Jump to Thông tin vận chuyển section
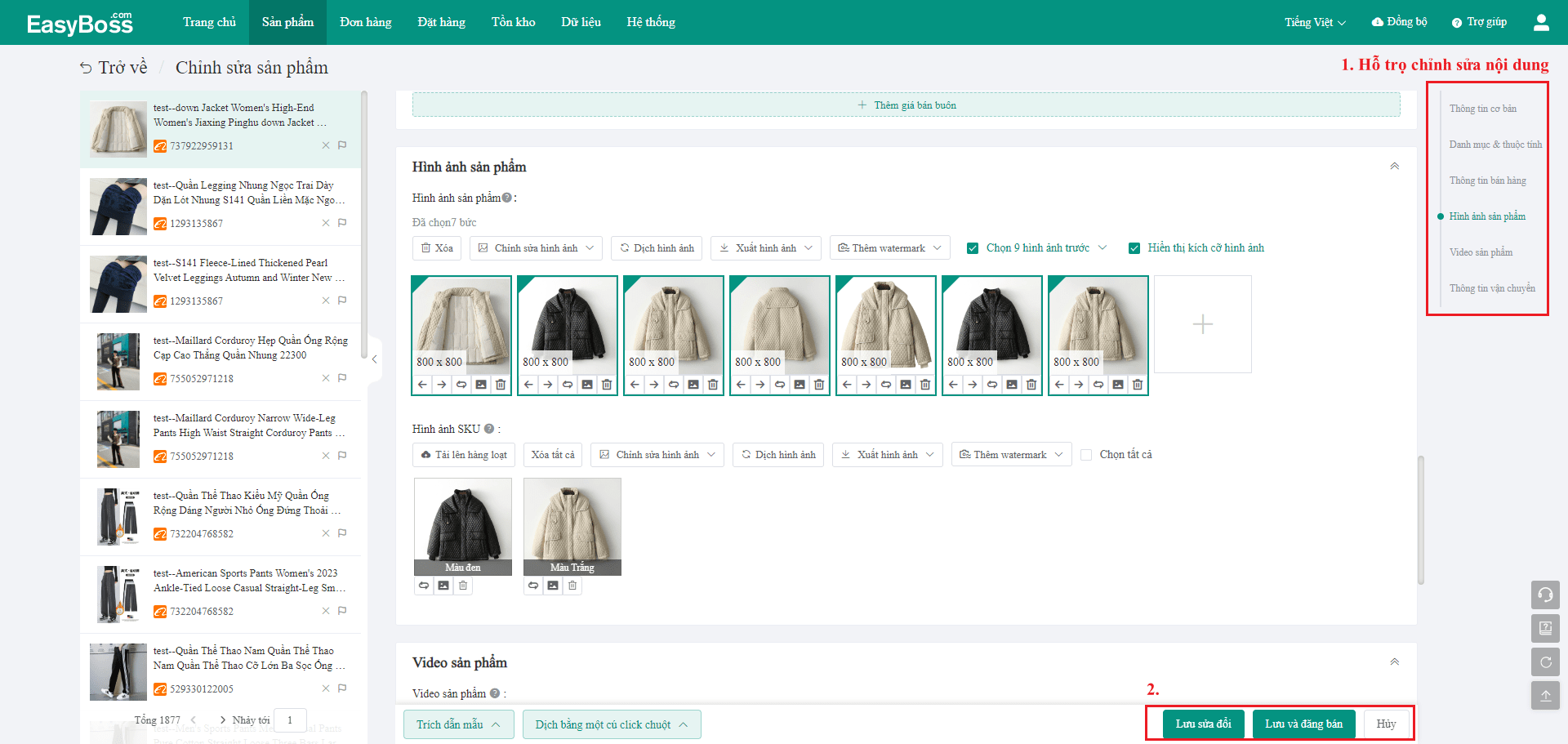This screenshot has height=744, width=1568. coord(1492,288)
